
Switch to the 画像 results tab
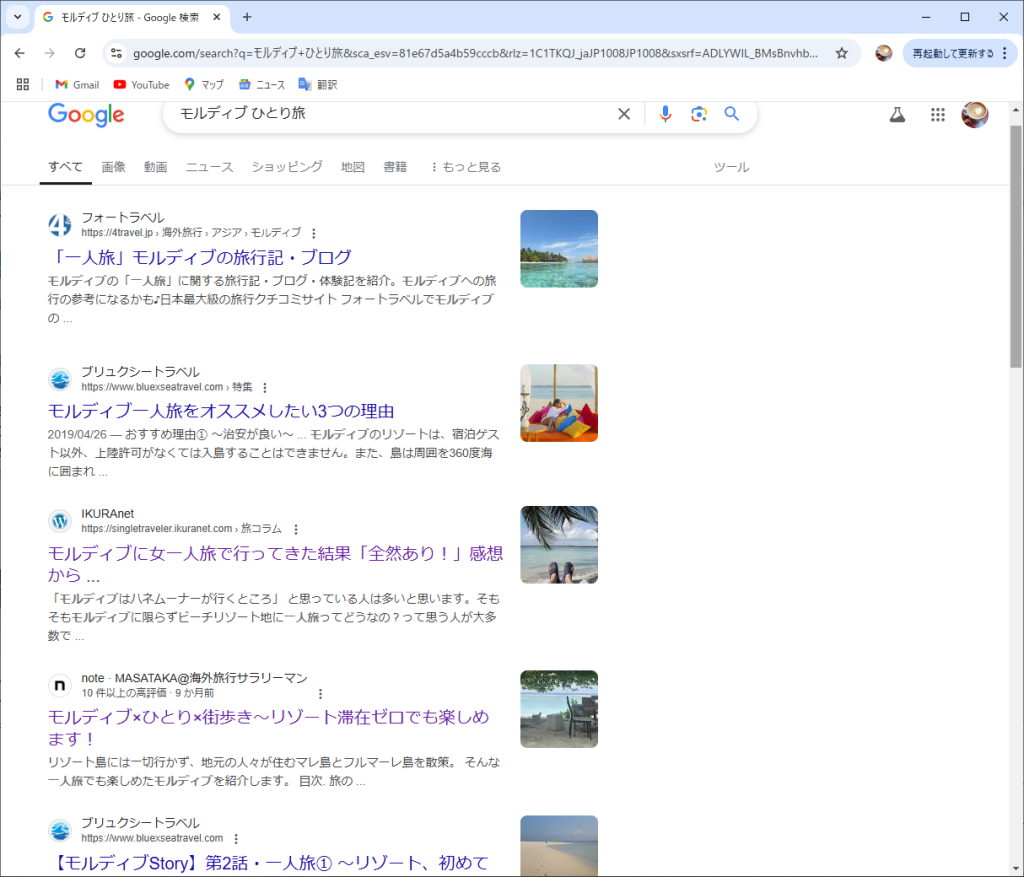(113, 167)
